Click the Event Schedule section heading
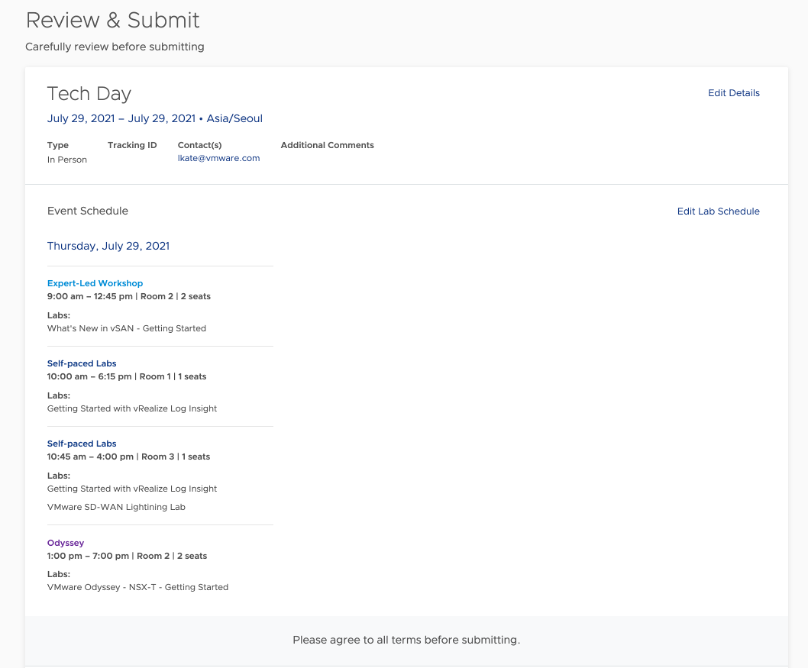The image size is (808, 668). [x=88, y=211]
